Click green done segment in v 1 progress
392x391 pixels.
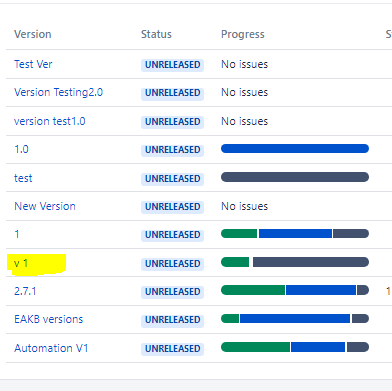[x=235, y=262]
